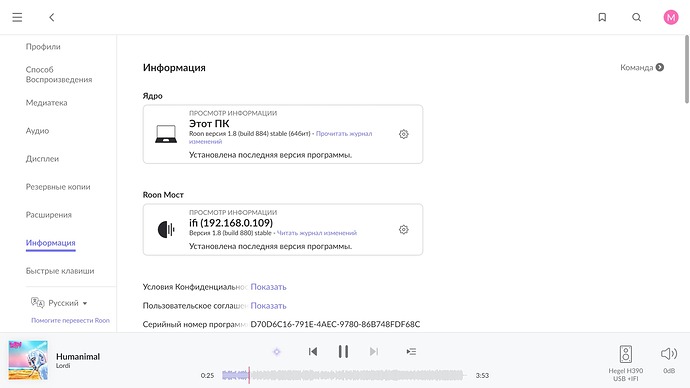Open the volume speaker icon
Viewport: 690px width, 388px height.
pos(669,353)
